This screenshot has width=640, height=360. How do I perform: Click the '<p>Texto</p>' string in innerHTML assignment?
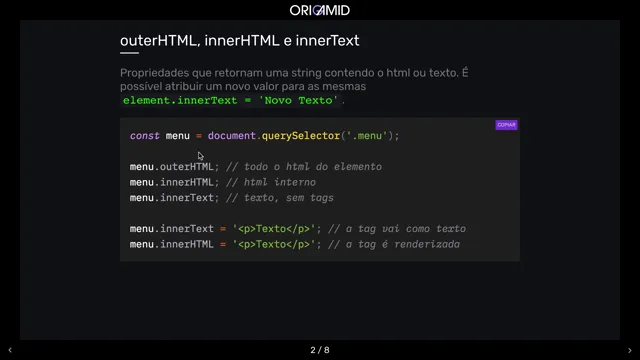tap(274, 244)
